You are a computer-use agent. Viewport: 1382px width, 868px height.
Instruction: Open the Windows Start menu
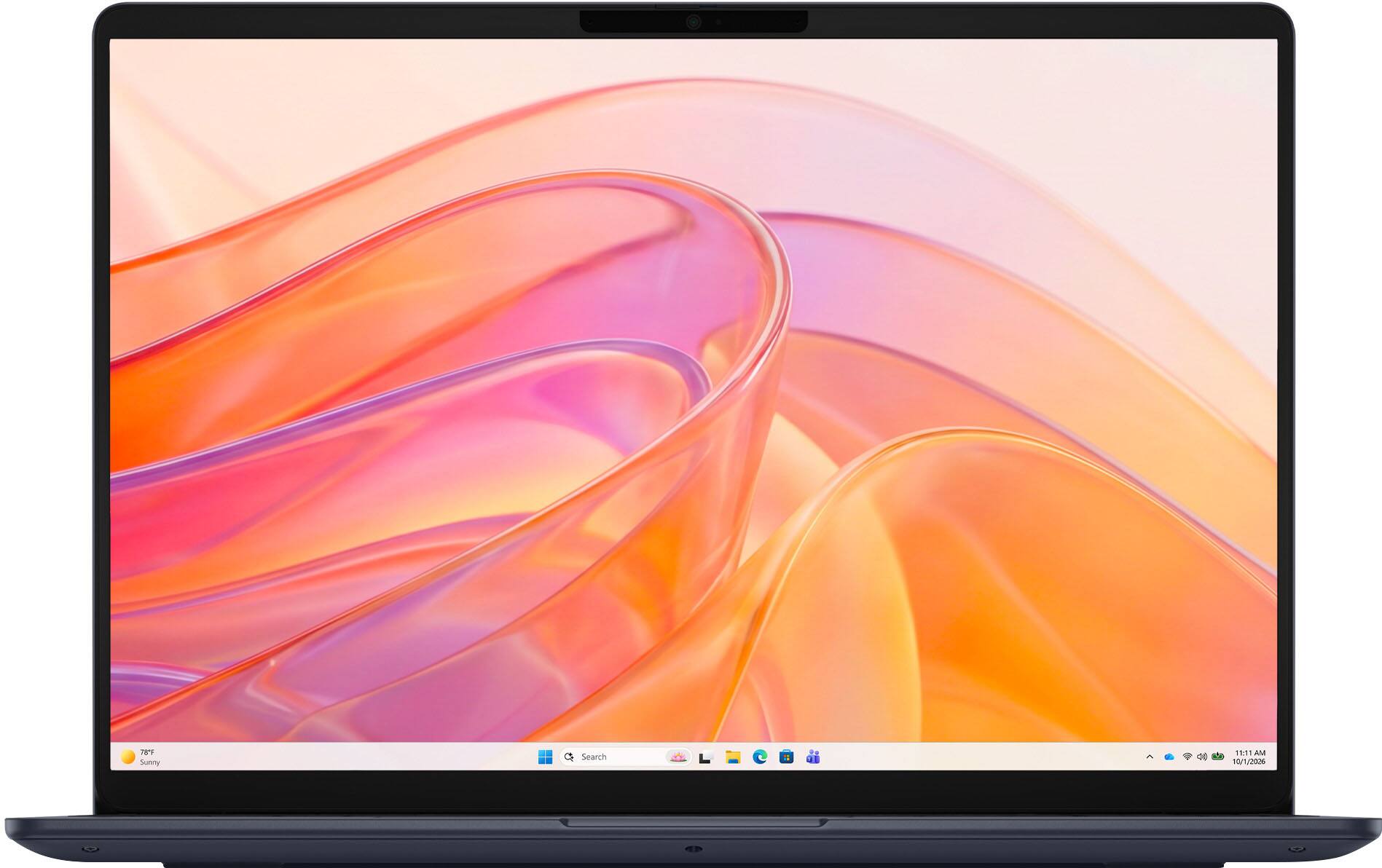point(545,757)
